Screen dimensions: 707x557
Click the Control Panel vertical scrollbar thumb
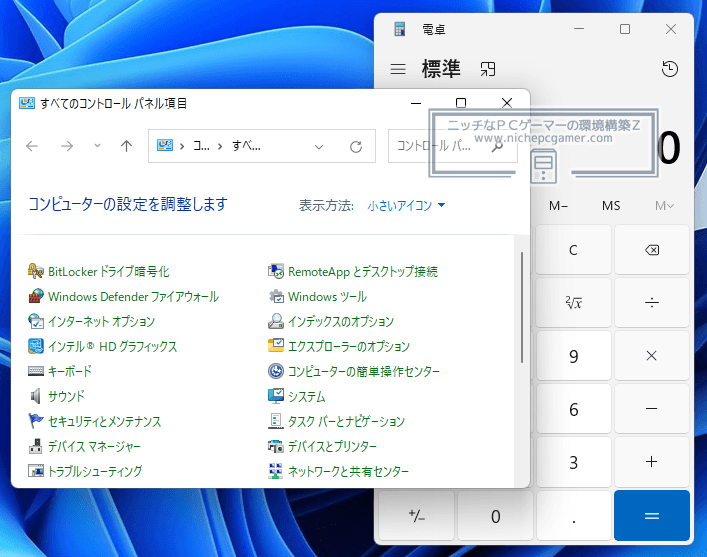click(522, 308)
